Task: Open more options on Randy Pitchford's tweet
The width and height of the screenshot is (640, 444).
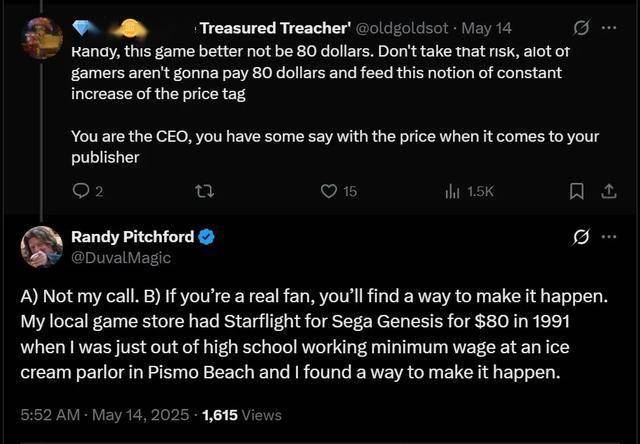Action: coord(609,237)
